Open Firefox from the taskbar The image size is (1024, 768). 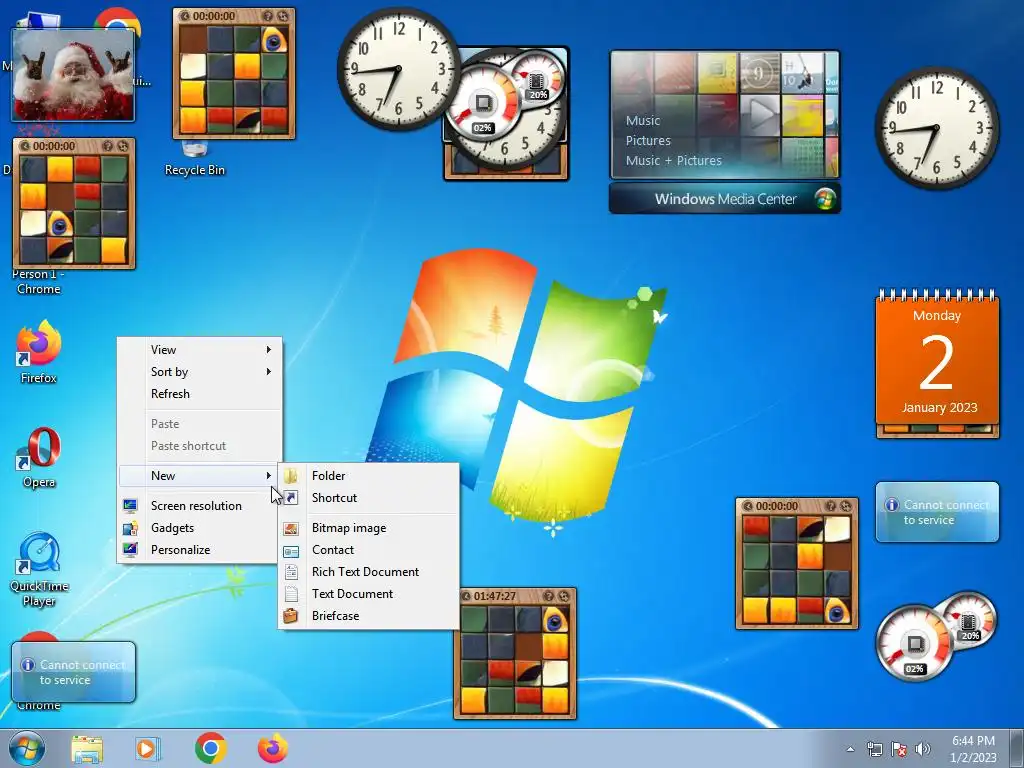pyautogui.click(x=272, y=748)
